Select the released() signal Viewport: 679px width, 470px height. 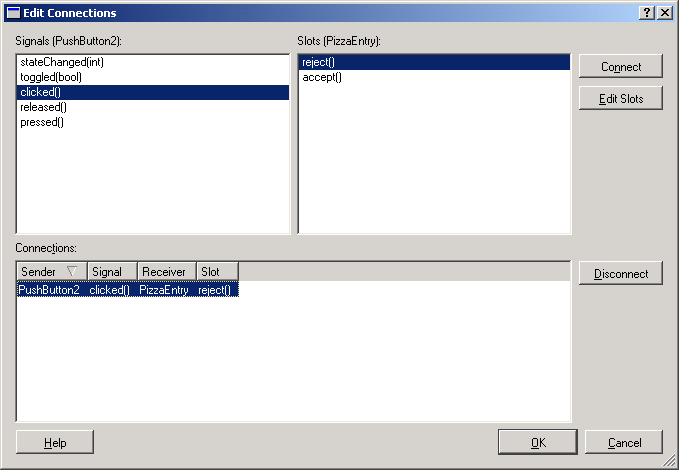pyautogui.click(x=43, y=107)
